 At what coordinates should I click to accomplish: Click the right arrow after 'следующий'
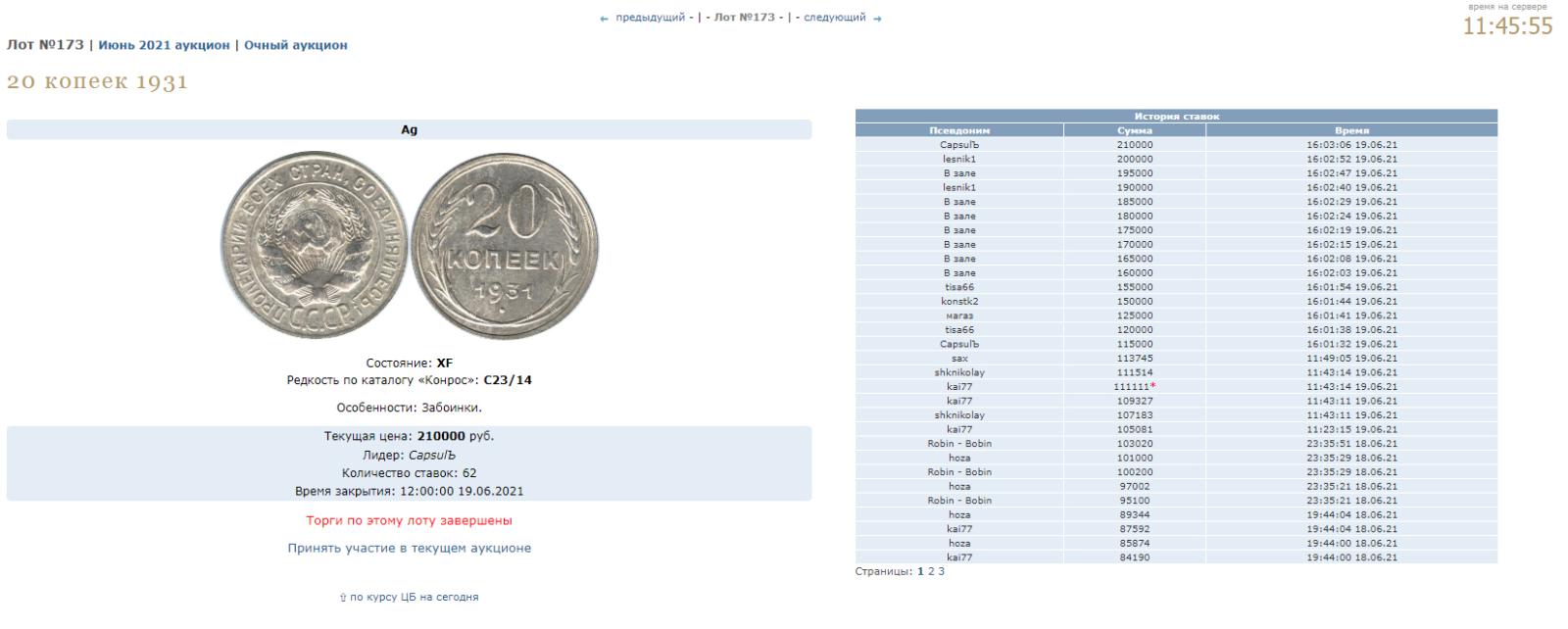click(877, 18)
